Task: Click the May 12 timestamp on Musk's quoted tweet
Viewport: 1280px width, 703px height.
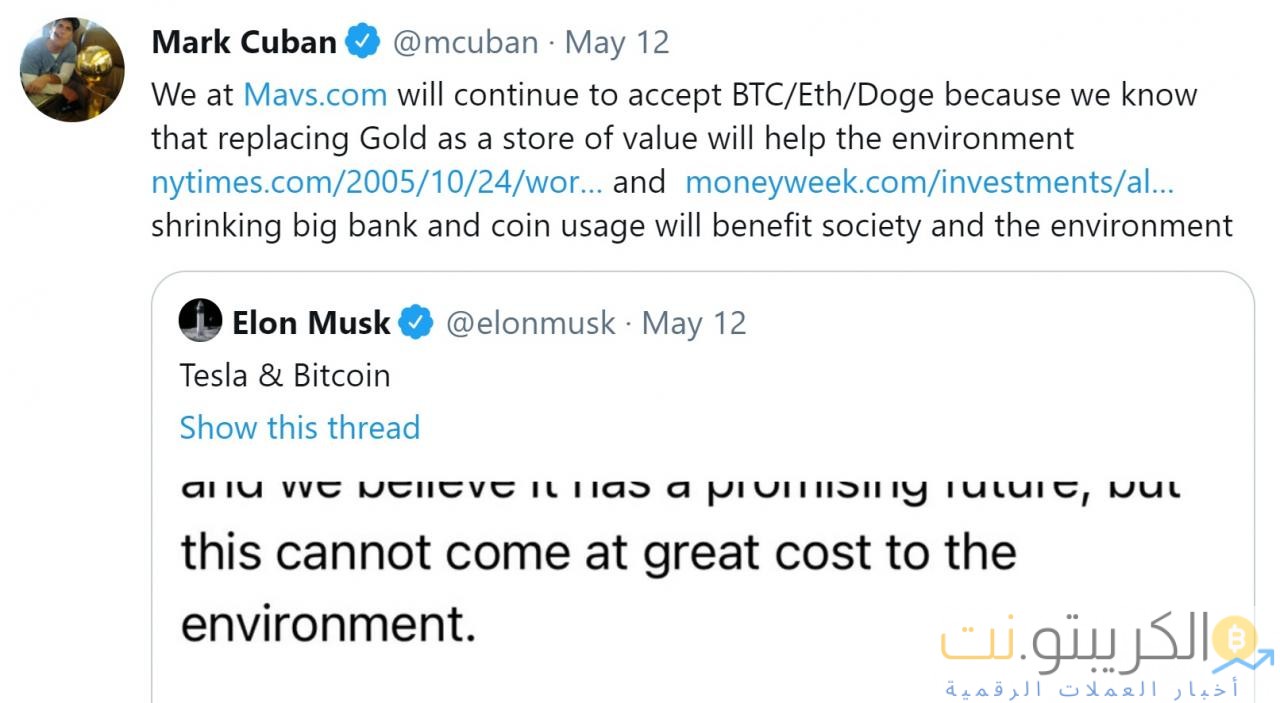Action: (x=694, y=323)
